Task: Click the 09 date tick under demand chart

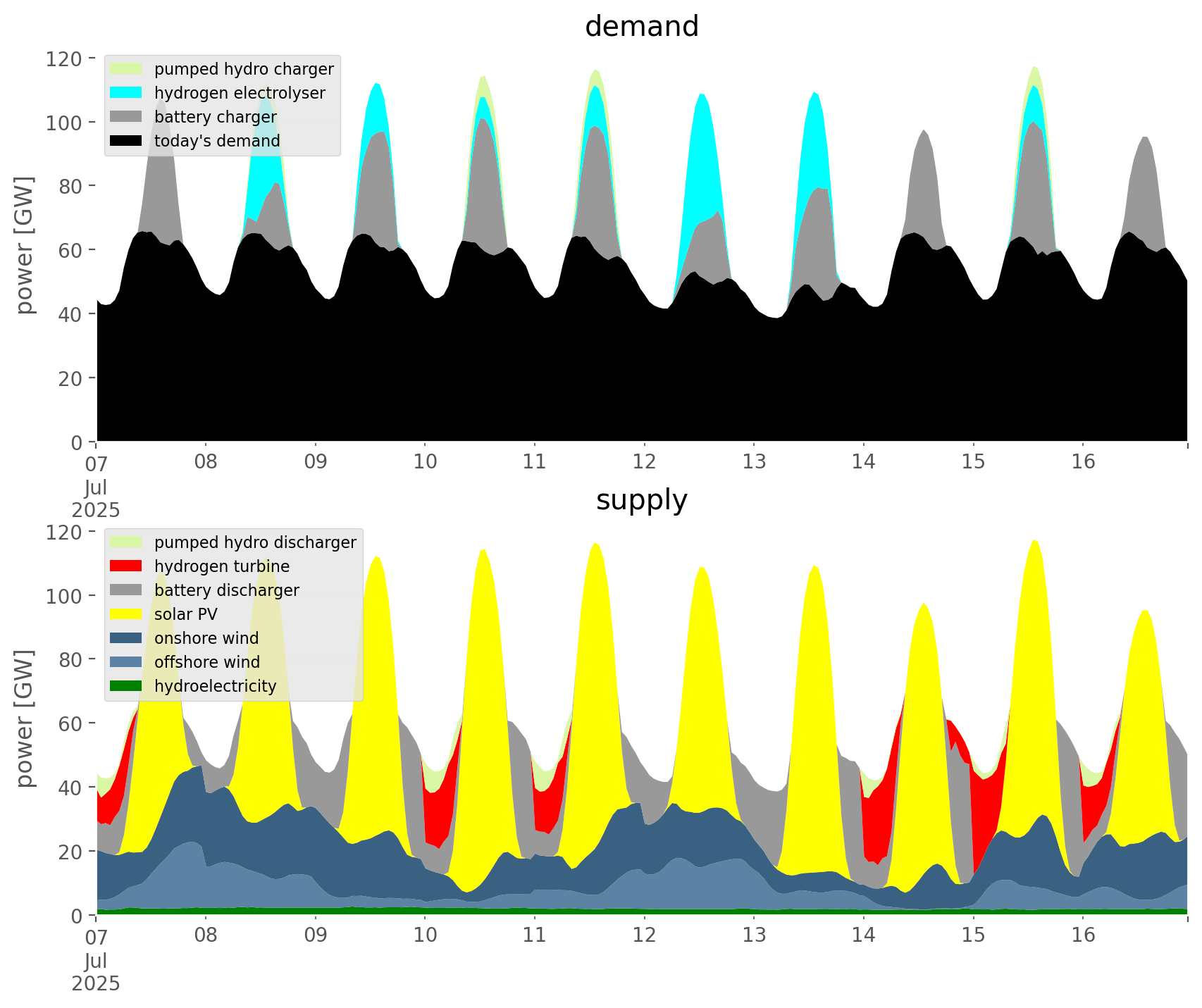Action: click(315, 462)
